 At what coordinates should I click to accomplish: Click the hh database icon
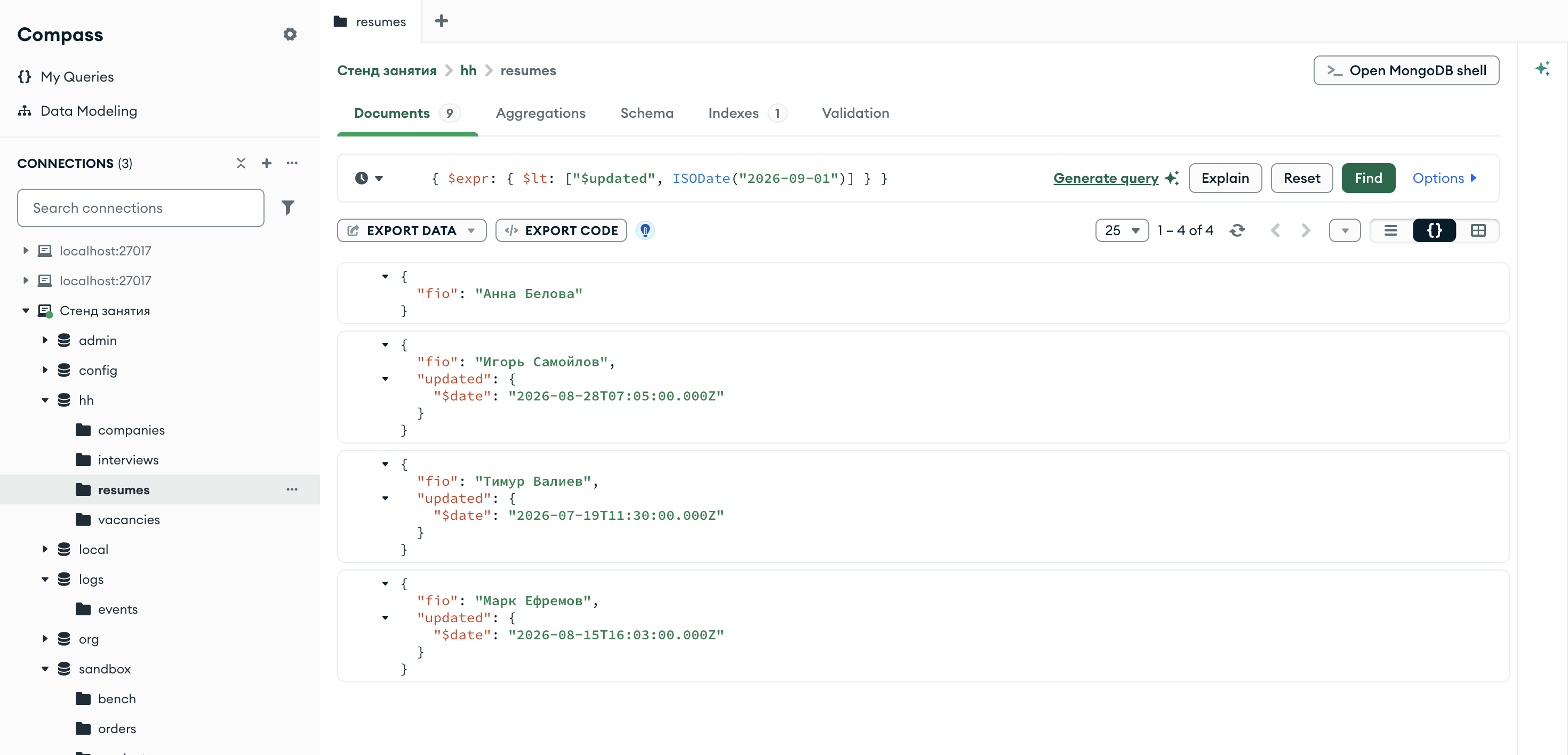pyautogui.click(x=64, y=400)
